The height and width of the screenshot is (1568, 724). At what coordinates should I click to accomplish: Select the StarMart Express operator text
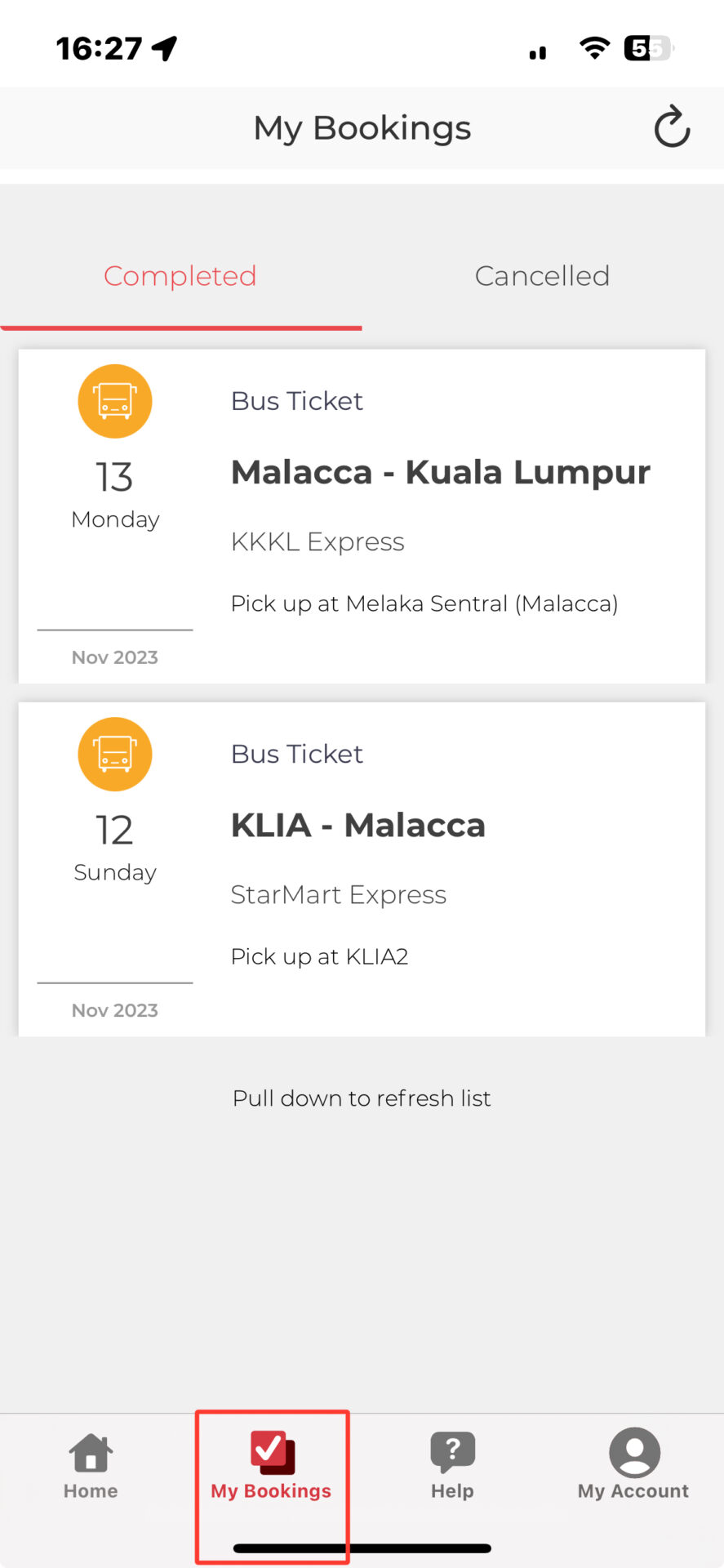pos(339,894)
